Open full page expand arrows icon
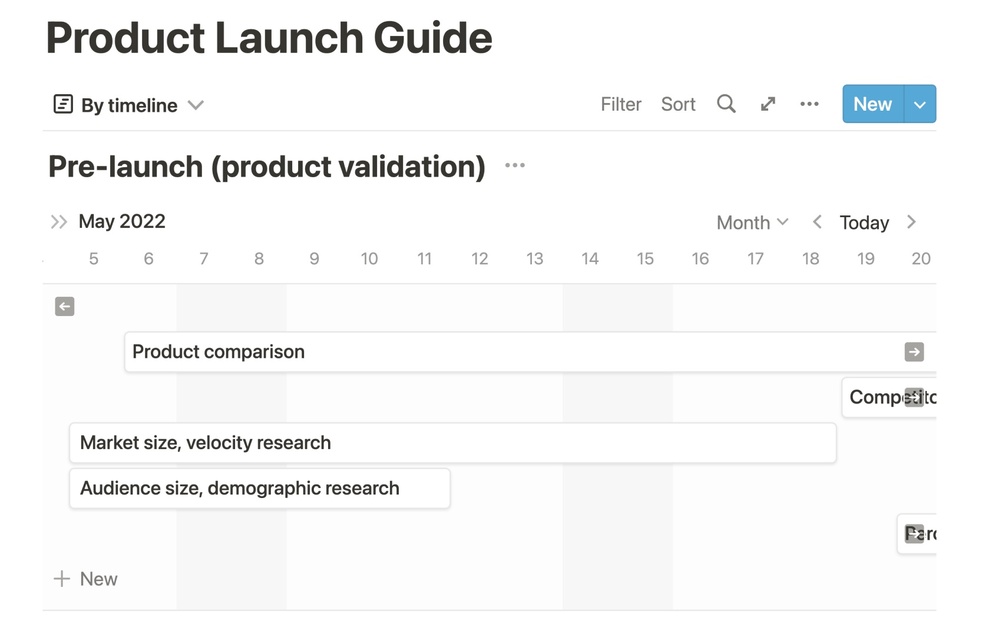 (x=768, y=104)
